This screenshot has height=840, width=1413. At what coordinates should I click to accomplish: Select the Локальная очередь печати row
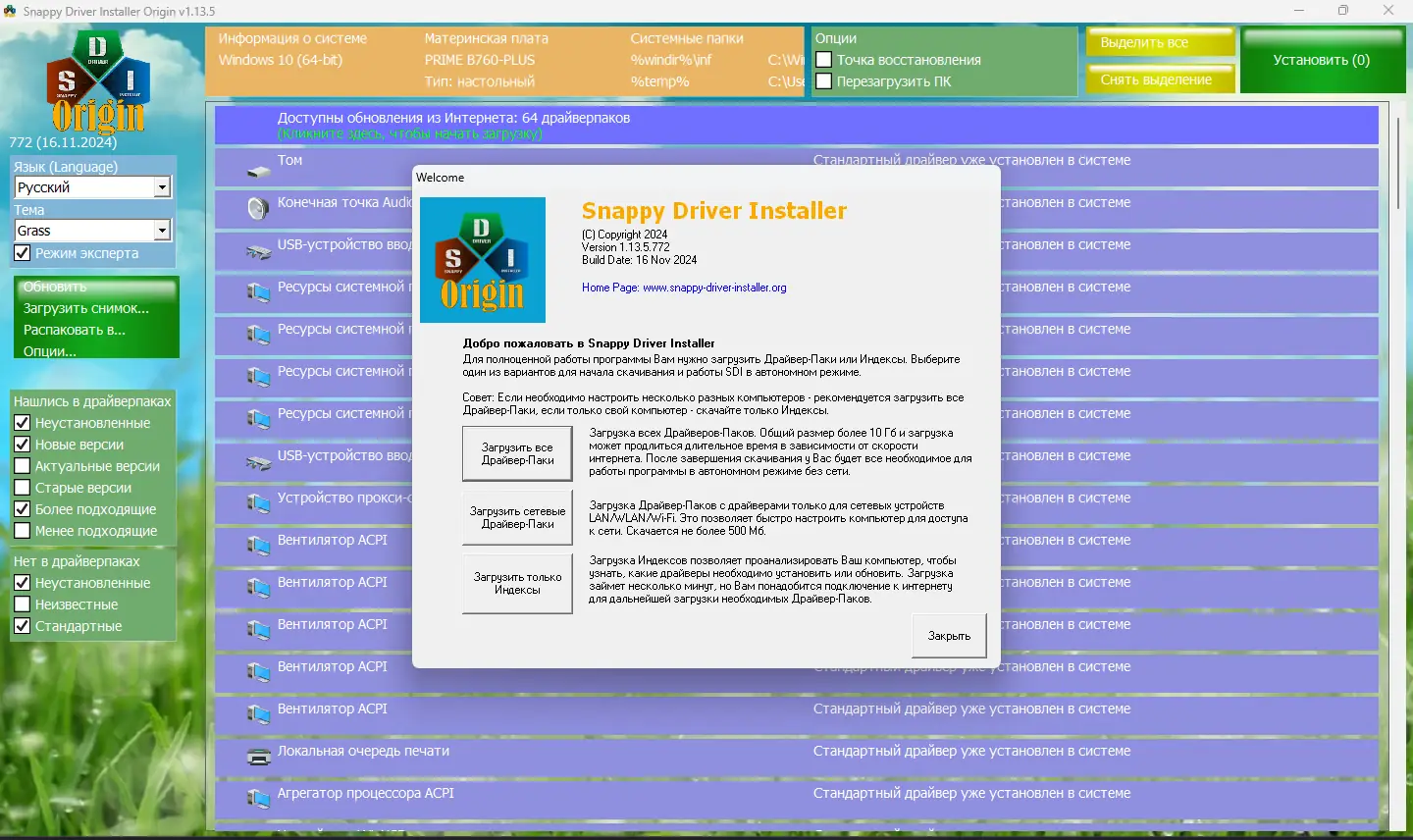[797, 758]
